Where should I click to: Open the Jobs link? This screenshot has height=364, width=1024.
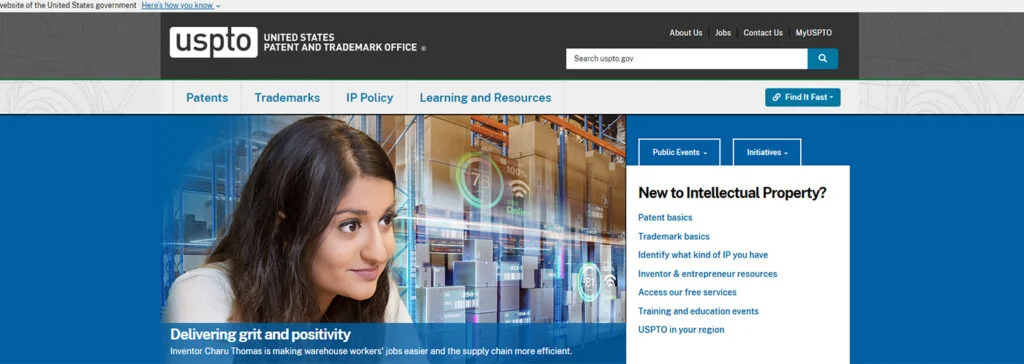(723, 33)
